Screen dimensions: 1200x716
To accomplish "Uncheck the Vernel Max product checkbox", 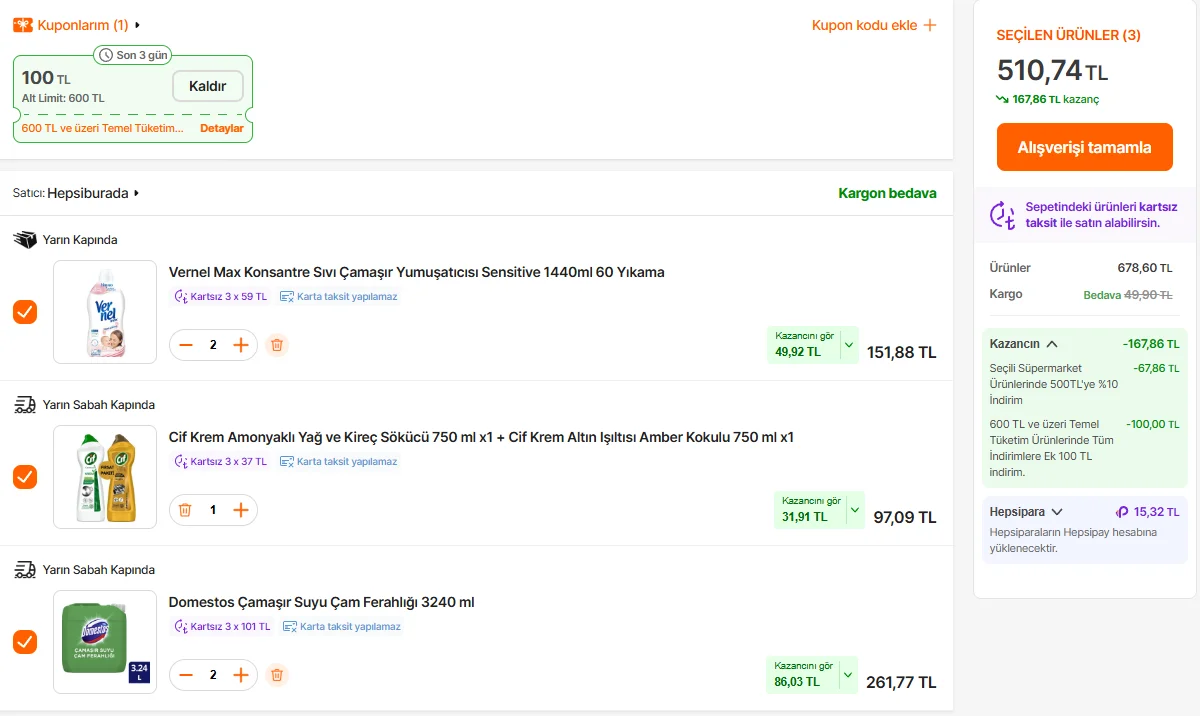I will tap(25, 312).
